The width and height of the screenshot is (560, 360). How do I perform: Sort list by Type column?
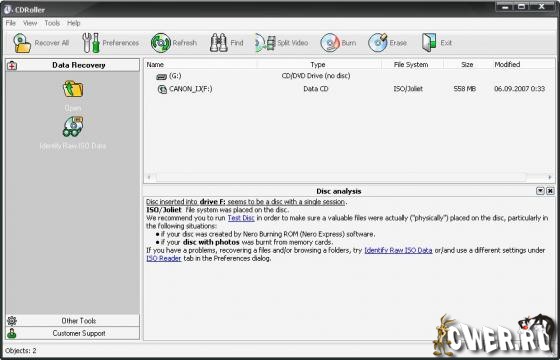[x=319, y=65]
